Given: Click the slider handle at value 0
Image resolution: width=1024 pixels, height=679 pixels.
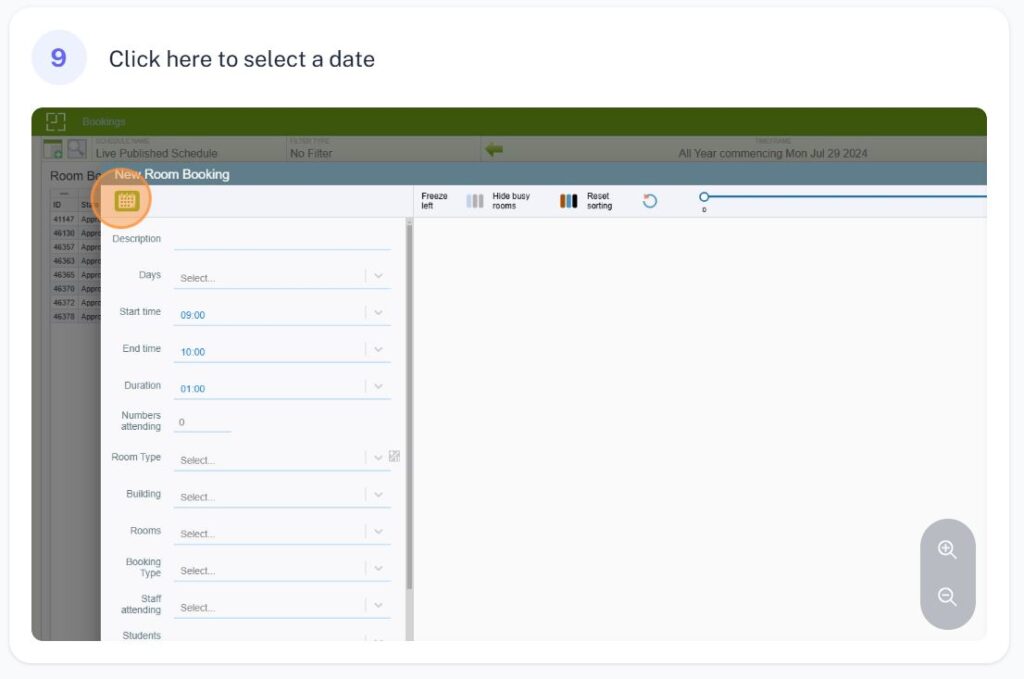Looking at the screenshot, I should click(704, 197).
